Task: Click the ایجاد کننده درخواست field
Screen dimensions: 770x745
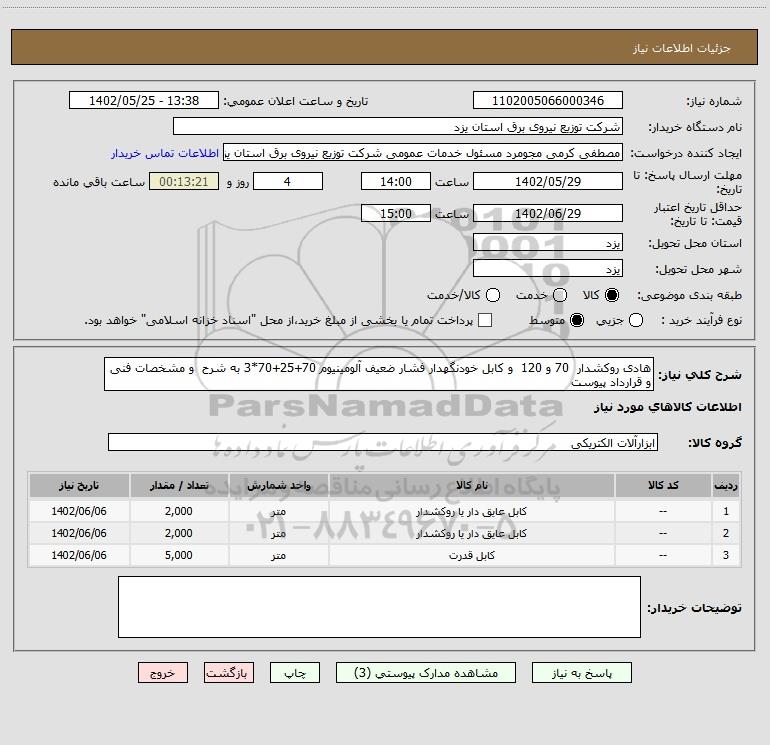Action: tap(423, 153)
